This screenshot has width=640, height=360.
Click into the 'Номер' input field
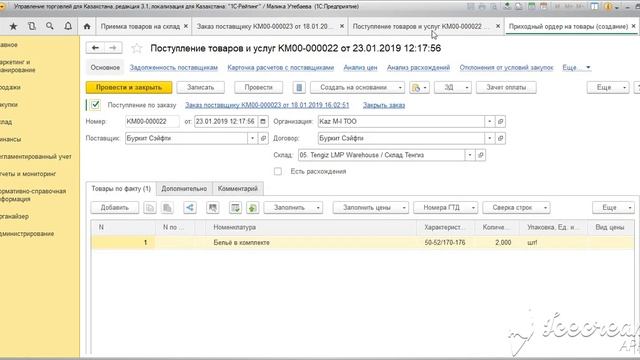152,121
